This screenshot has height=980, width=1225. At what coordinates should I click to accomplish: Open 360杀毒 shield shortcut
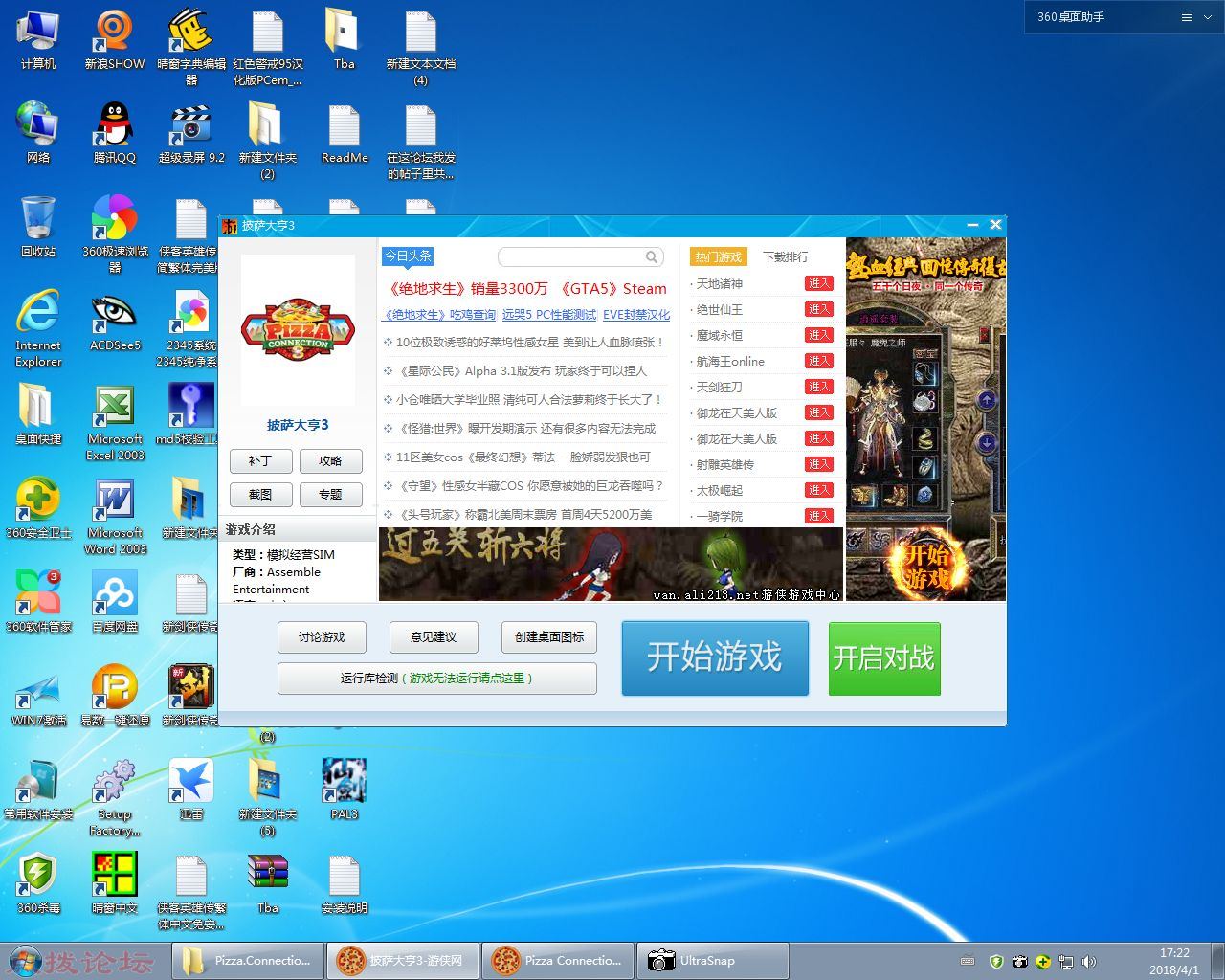click(37, 883)
